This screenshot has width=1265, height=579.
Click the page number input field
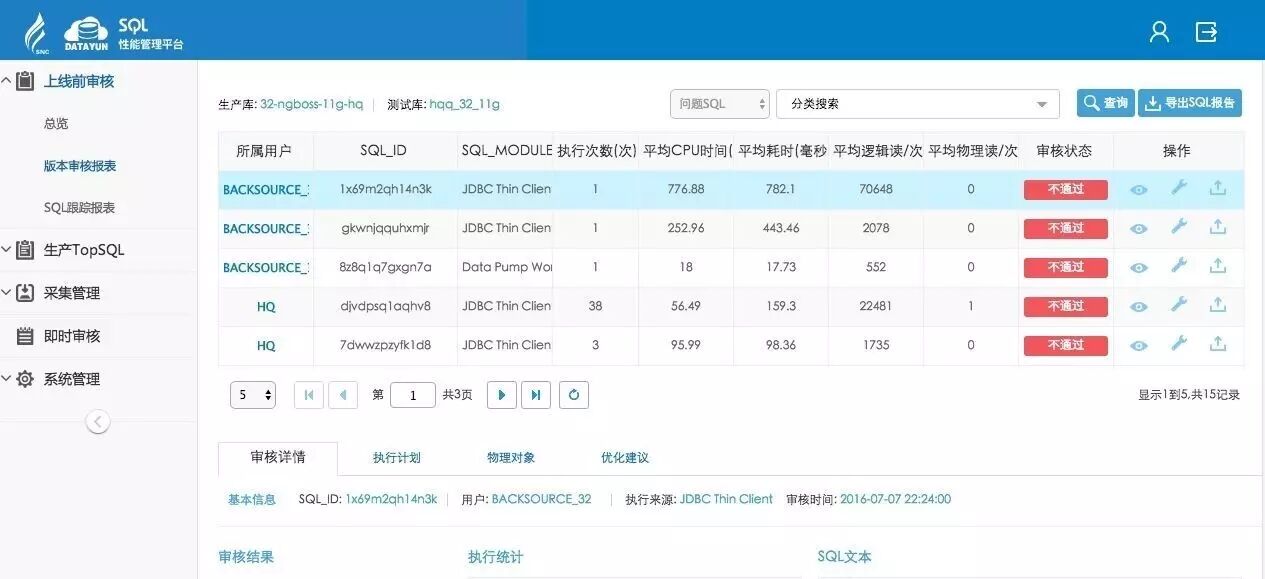[413, 395]
